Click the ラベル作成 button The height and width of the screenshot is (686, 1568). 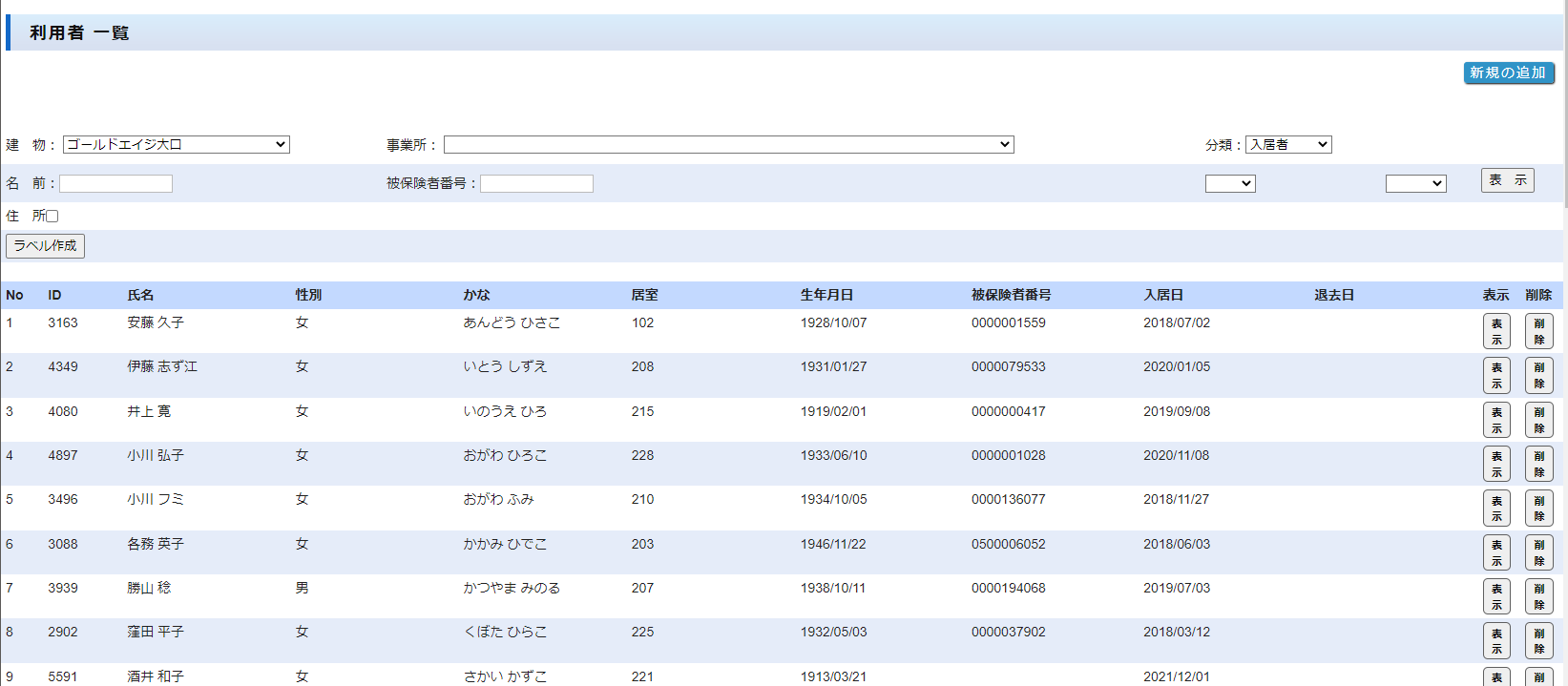[45, 246]
